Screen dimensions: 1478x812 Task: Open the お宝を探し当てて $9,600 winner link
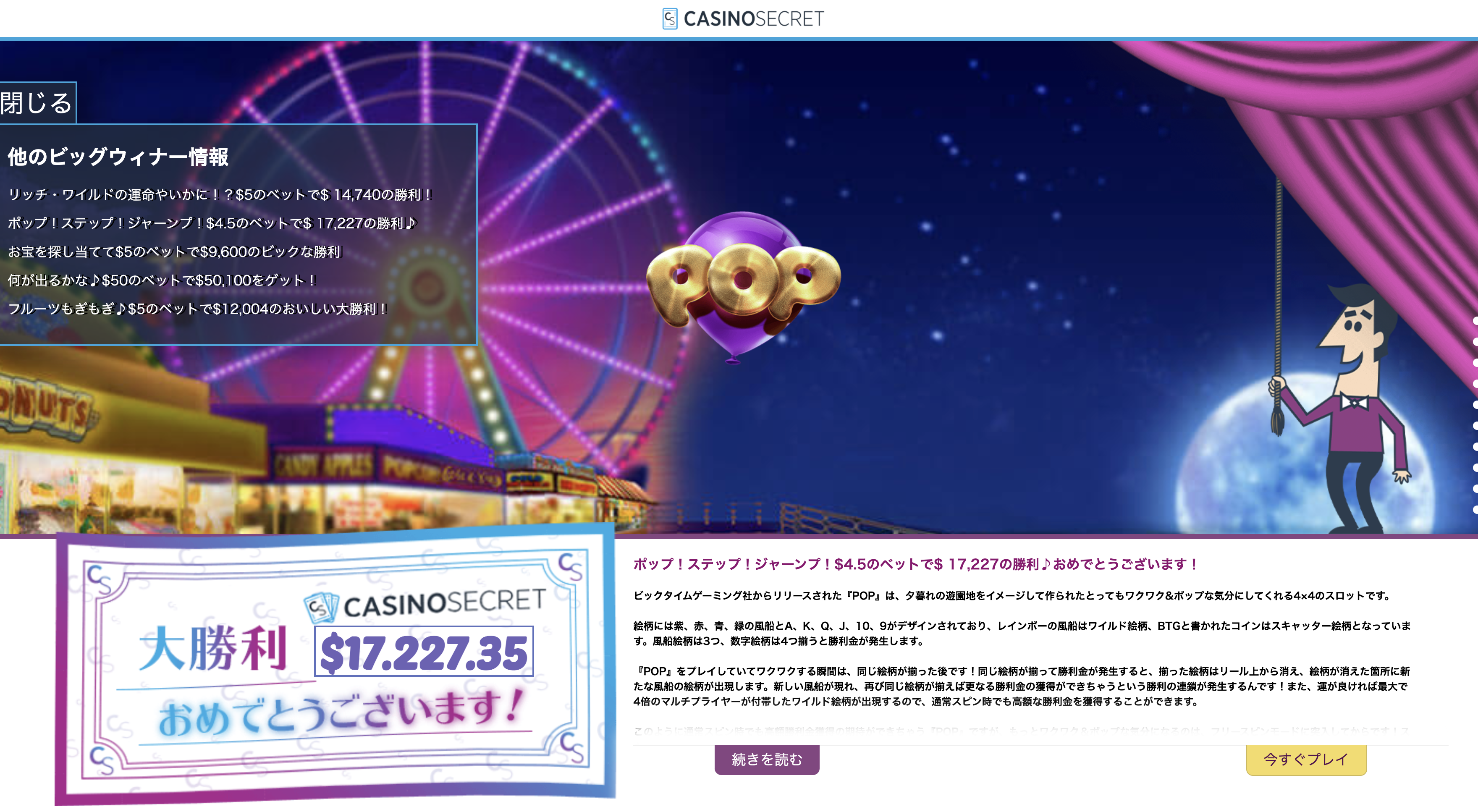174,252
